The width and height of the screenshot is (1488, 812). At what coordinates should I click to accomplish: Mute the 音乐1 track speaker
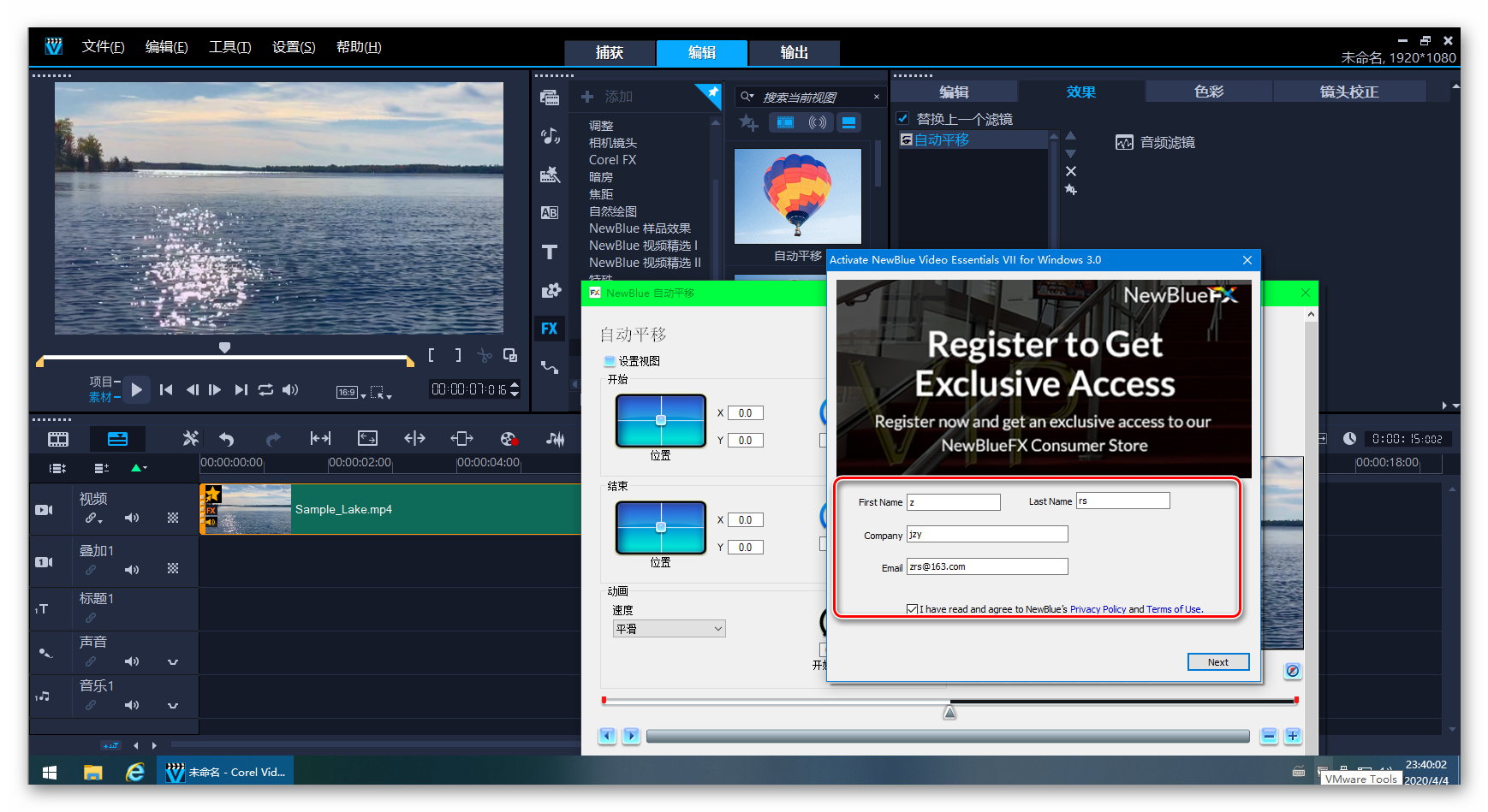(132, 706)
